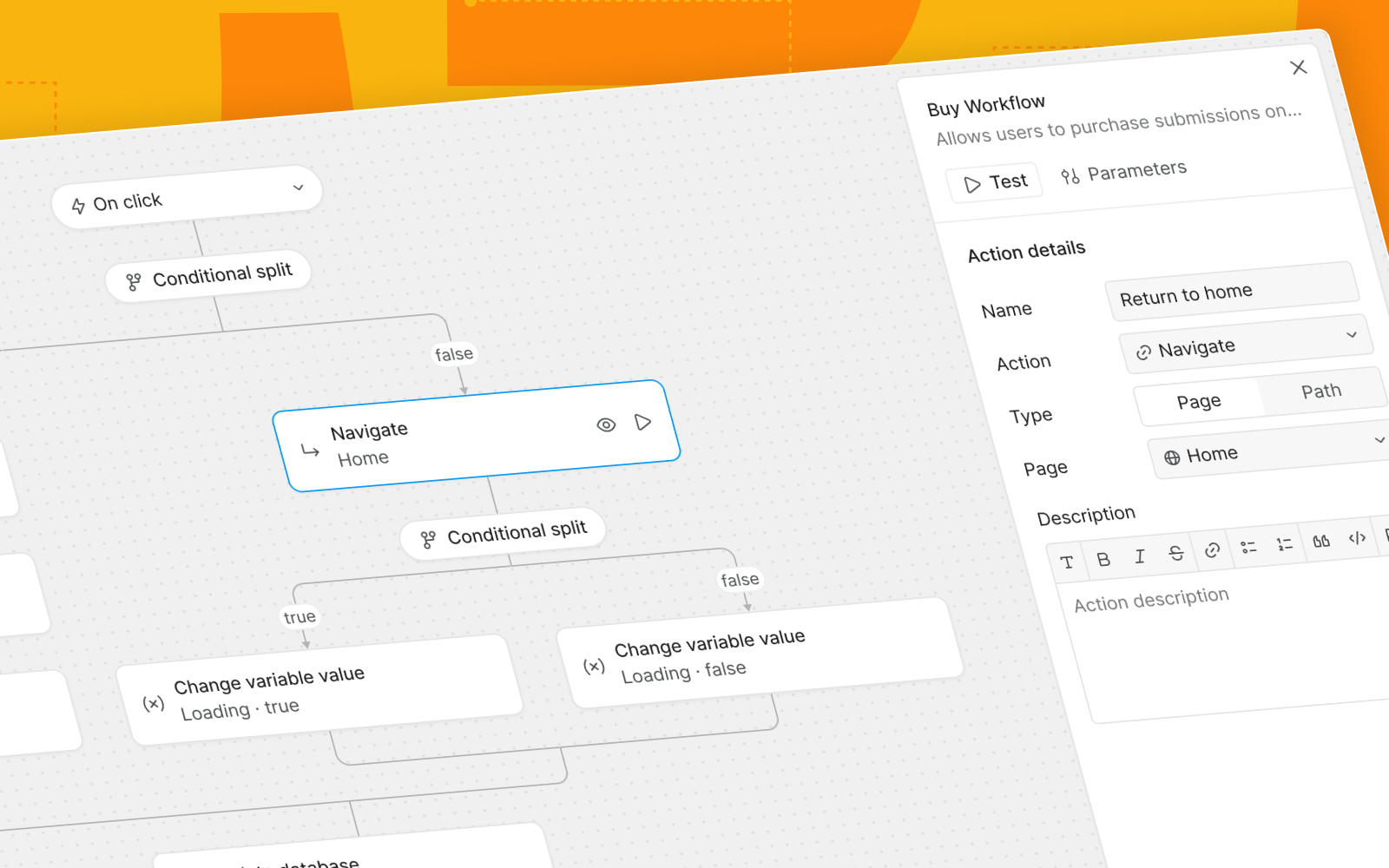Keep navigation Type set to Page
1389x868 pixels.
click(x=1198, y=401)
